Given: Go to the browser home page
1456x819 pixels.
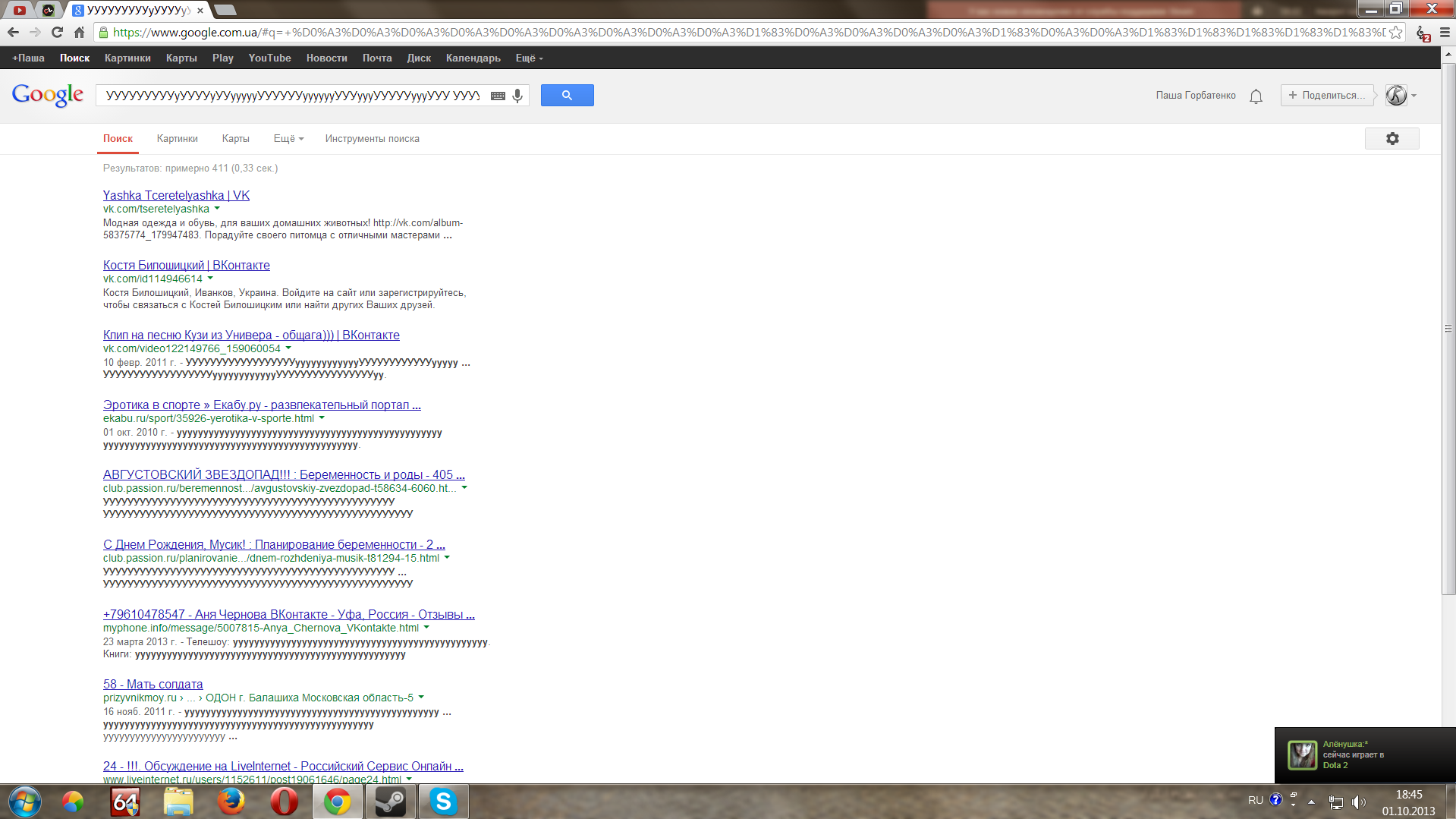Looking at the screenshot, I should [79, 32].
